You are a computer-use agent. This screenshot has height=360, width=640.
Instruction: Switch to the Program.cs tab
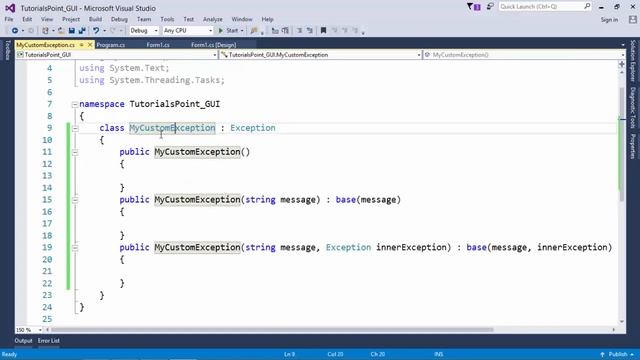coord(111,45)
